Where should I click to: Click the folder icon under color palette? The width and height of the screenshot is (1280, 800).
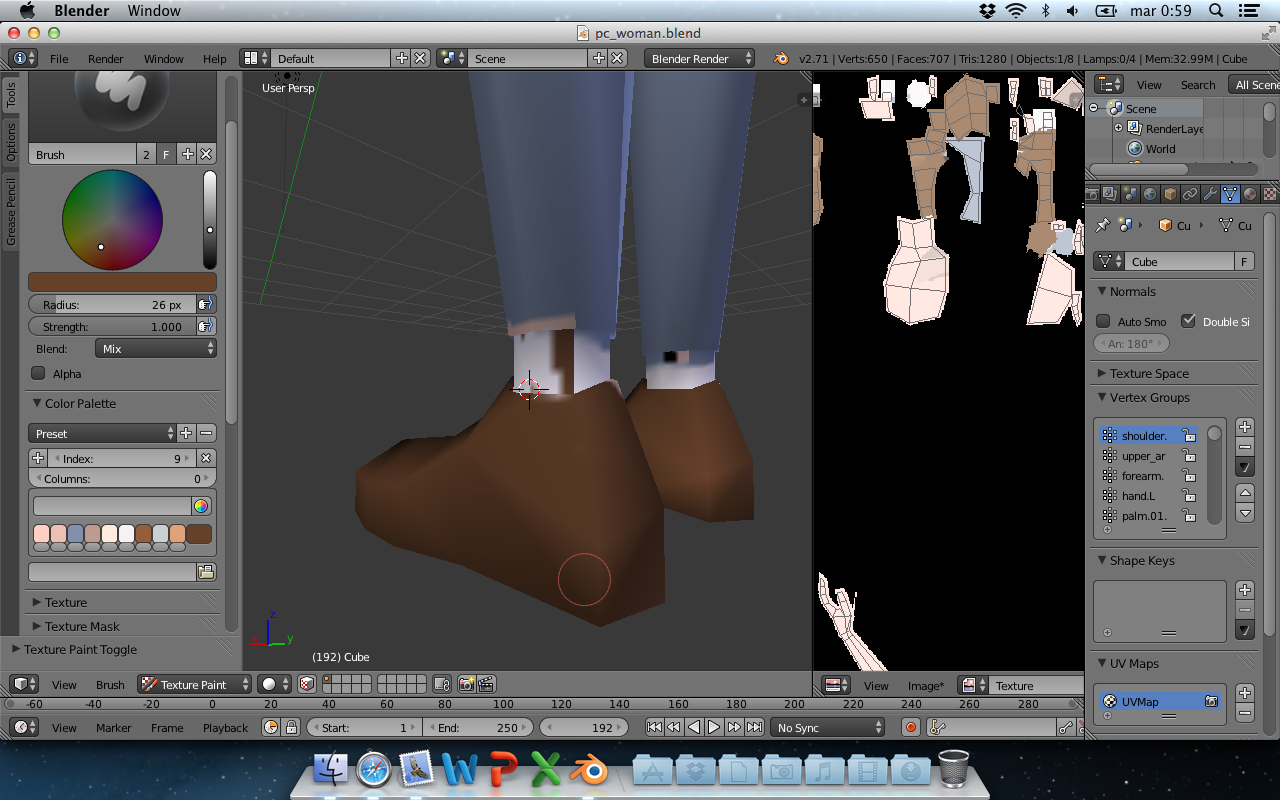[206, 572]
